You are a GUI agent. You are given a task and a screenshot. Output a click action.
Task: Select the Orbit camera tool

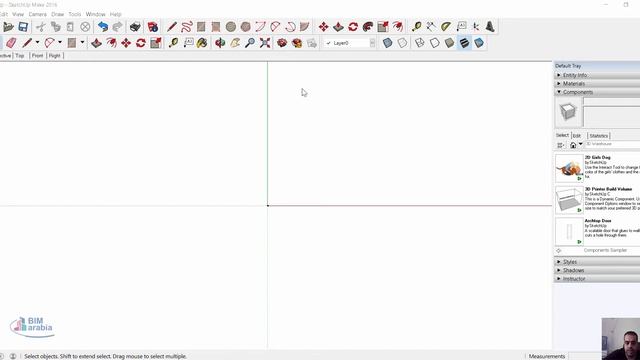click(x=220, y=43)
